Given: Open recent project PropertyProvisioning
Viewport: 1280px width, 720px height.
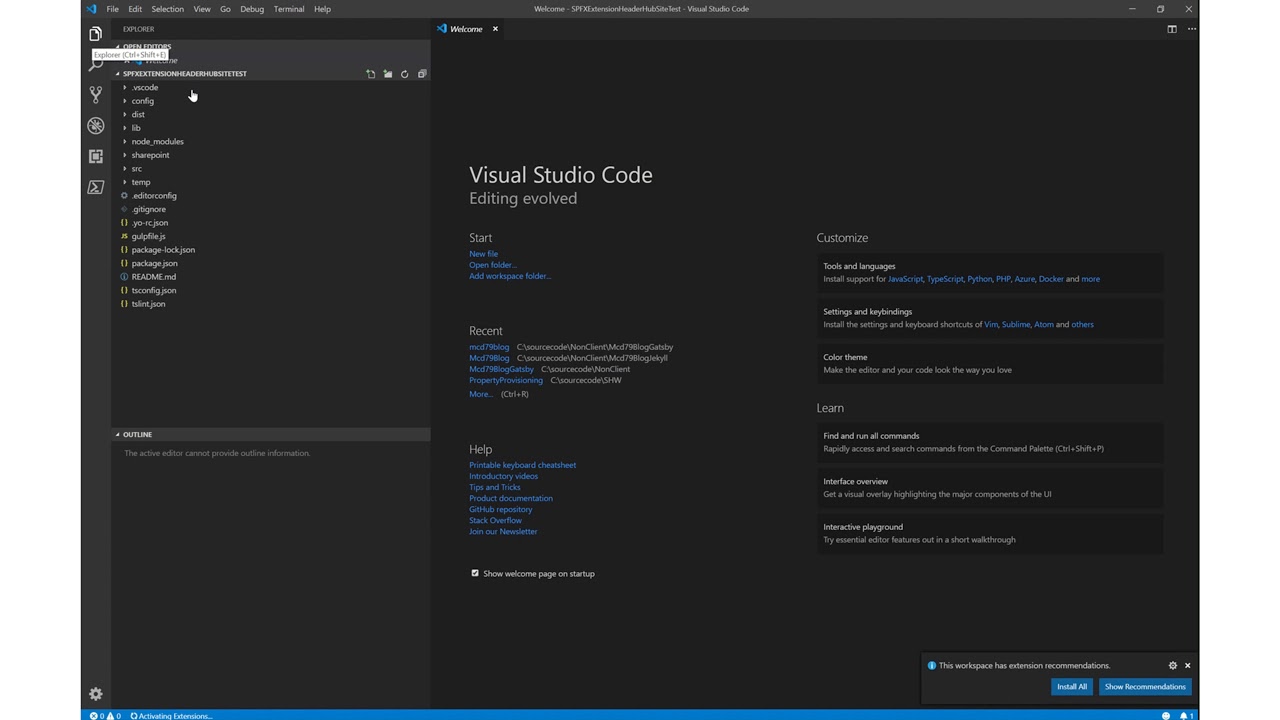Looking at the screenshot, I should 506,380.
